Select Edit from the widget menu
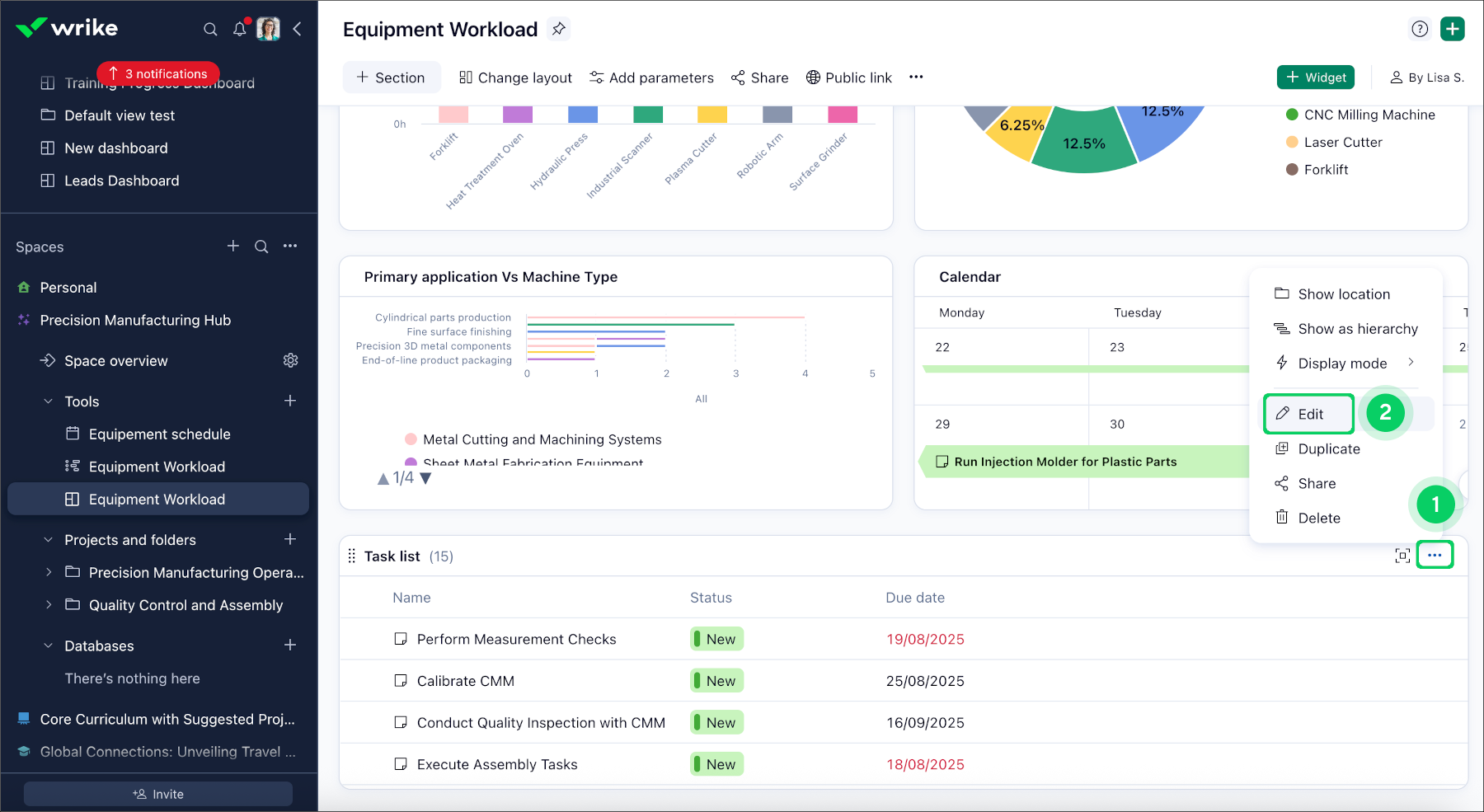 [1309, 414]
